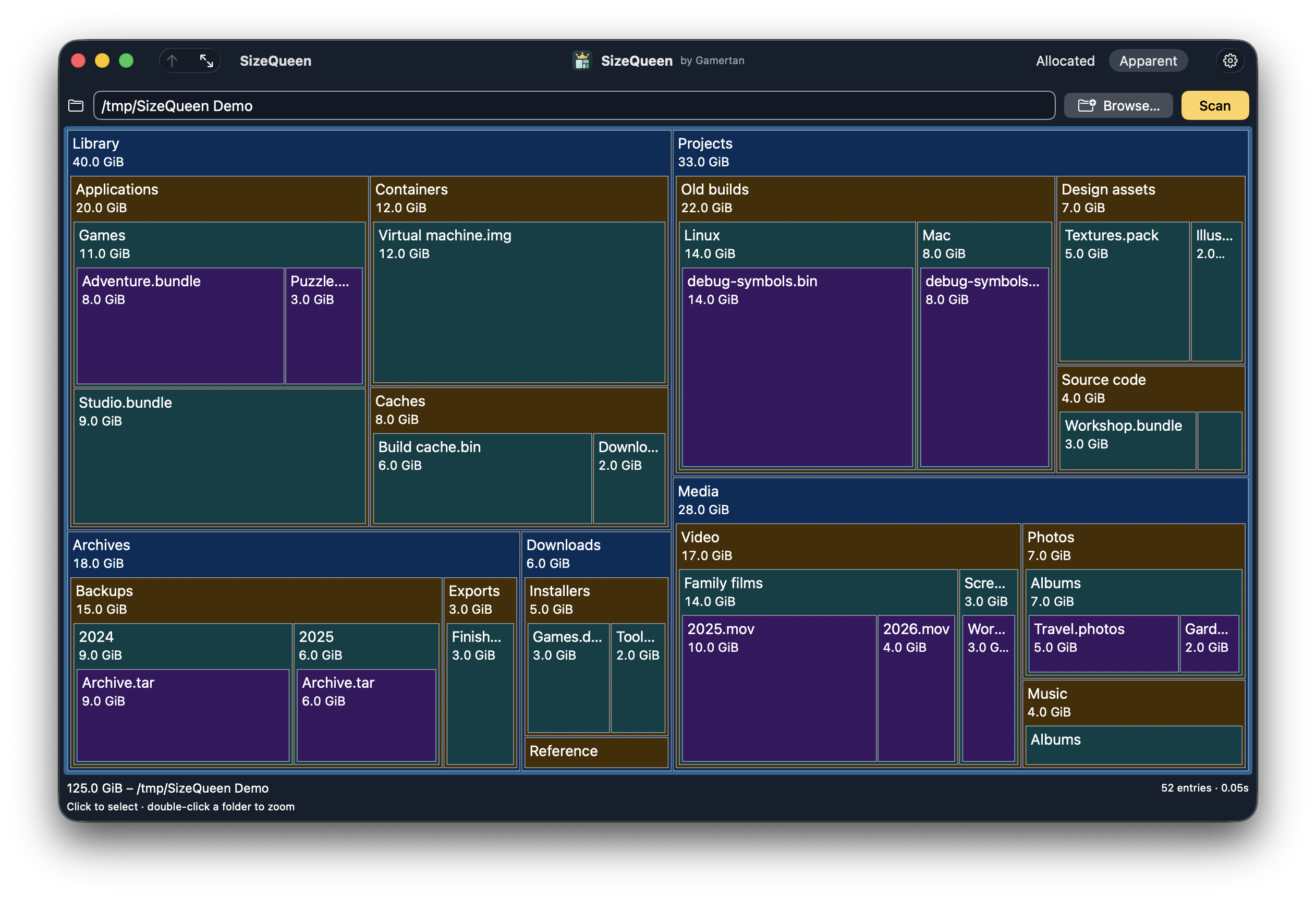
Task: Select 2024 Archive.tar 9.0 GiB block
Action: [183, 715]
